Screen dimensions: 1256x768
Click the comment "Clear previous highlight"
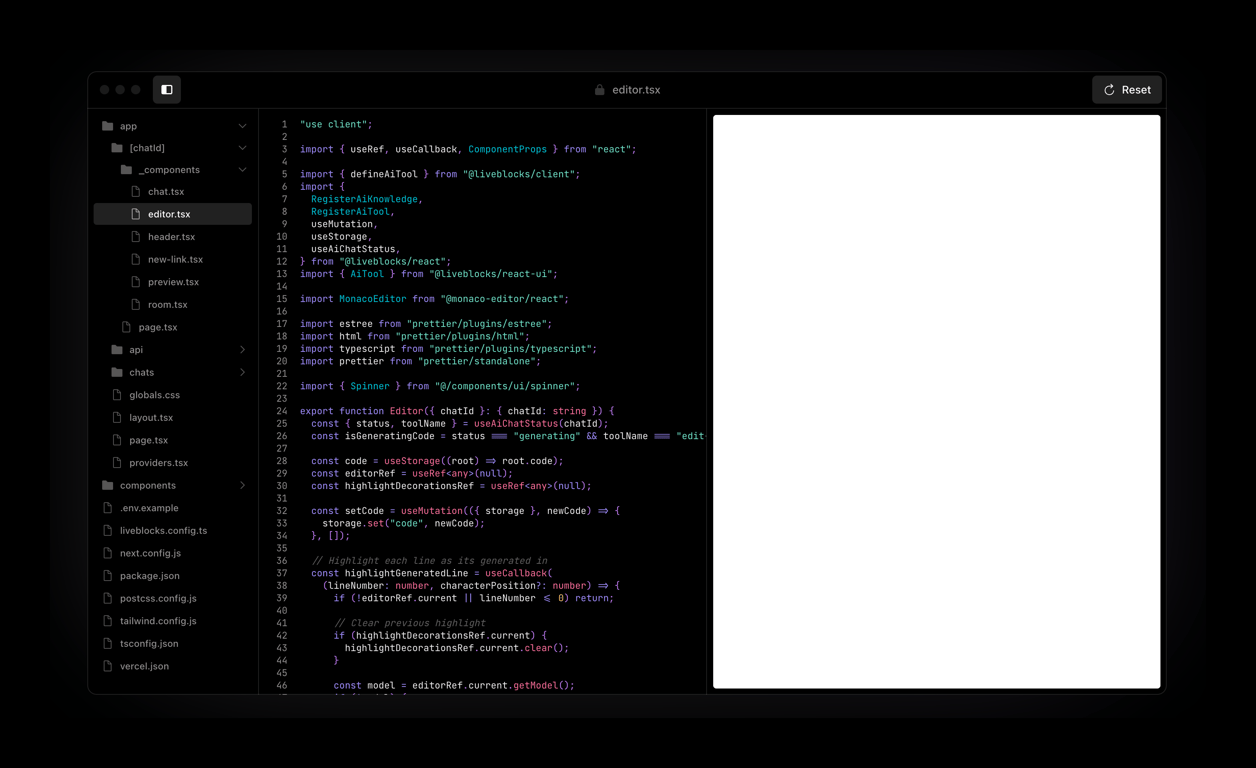[410, 623]
